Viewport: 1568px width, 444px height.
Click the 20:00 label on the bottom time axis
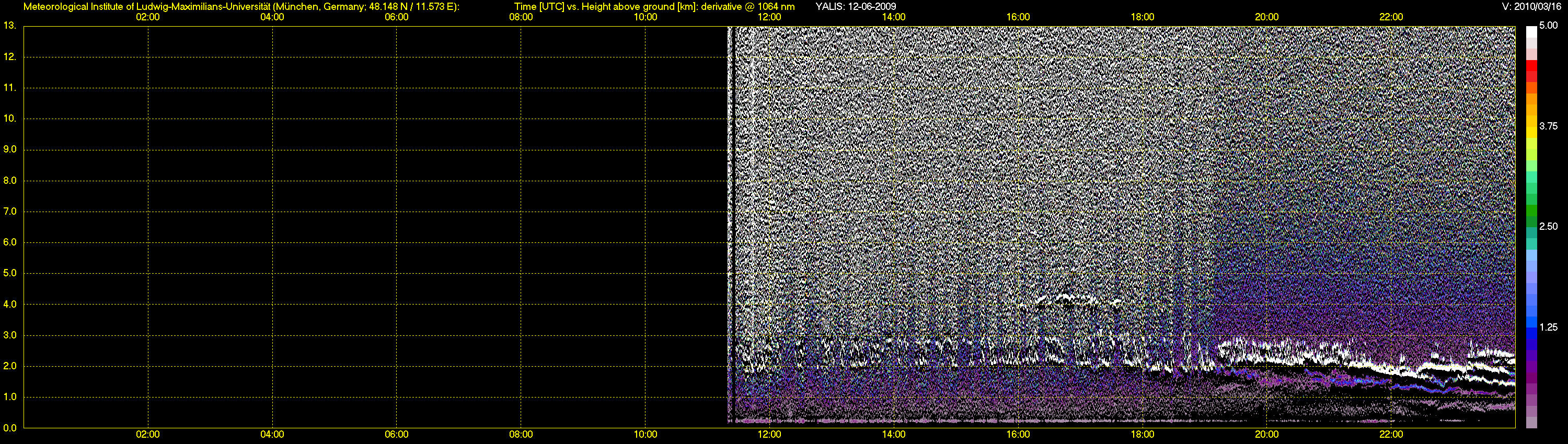click(x=1267, y=434)
